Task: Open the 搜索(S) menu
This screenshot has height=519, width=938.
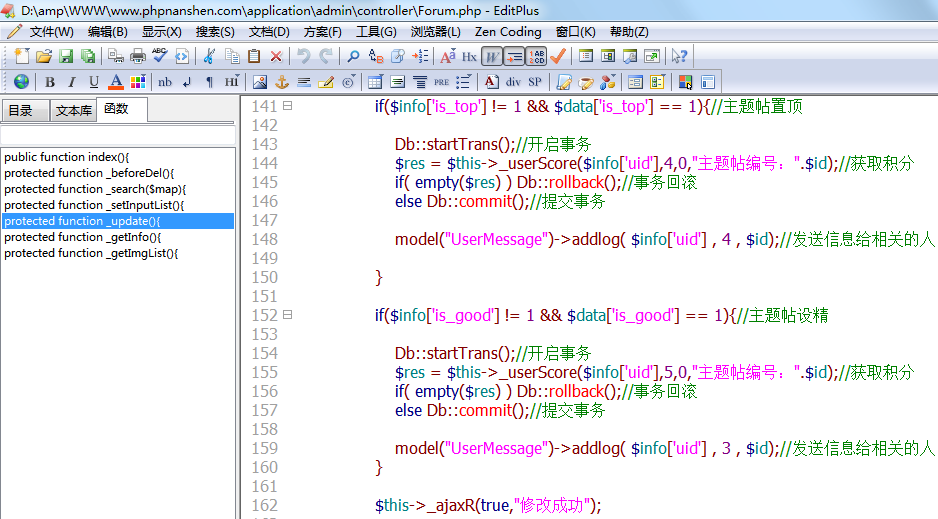Action: pos(215,32)
